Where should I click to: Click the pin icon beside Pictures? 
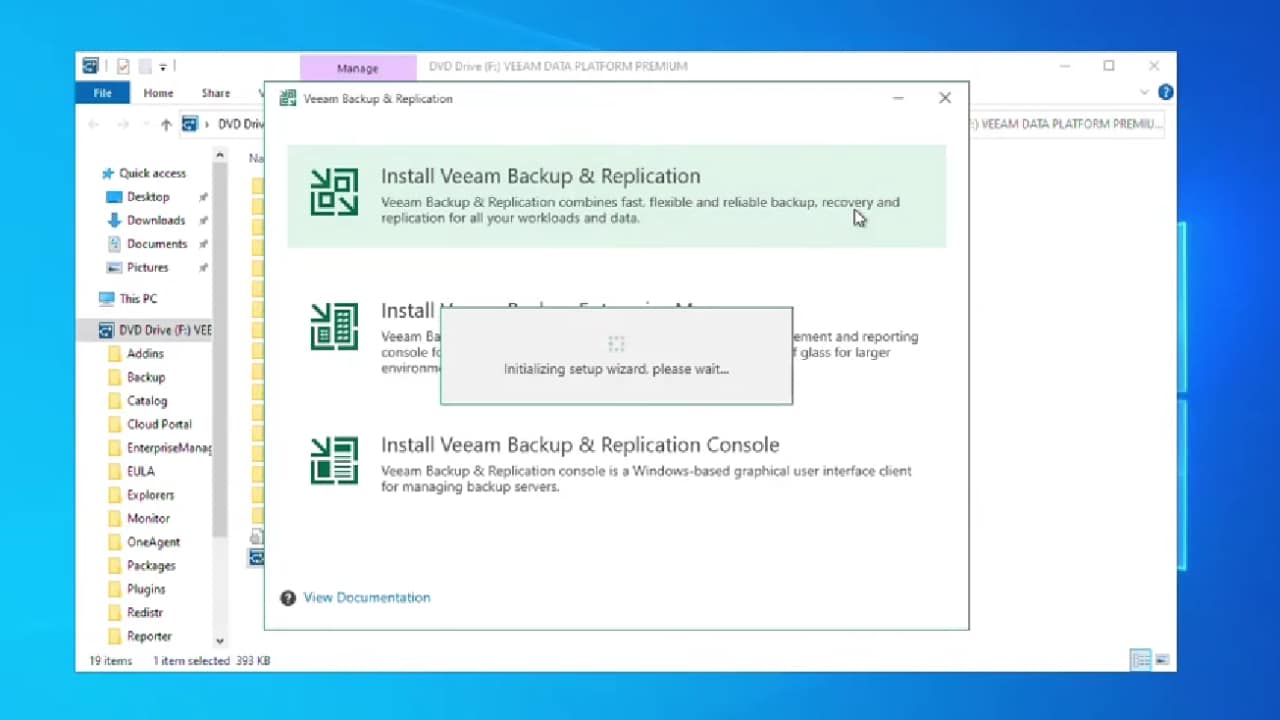(204, 268)
